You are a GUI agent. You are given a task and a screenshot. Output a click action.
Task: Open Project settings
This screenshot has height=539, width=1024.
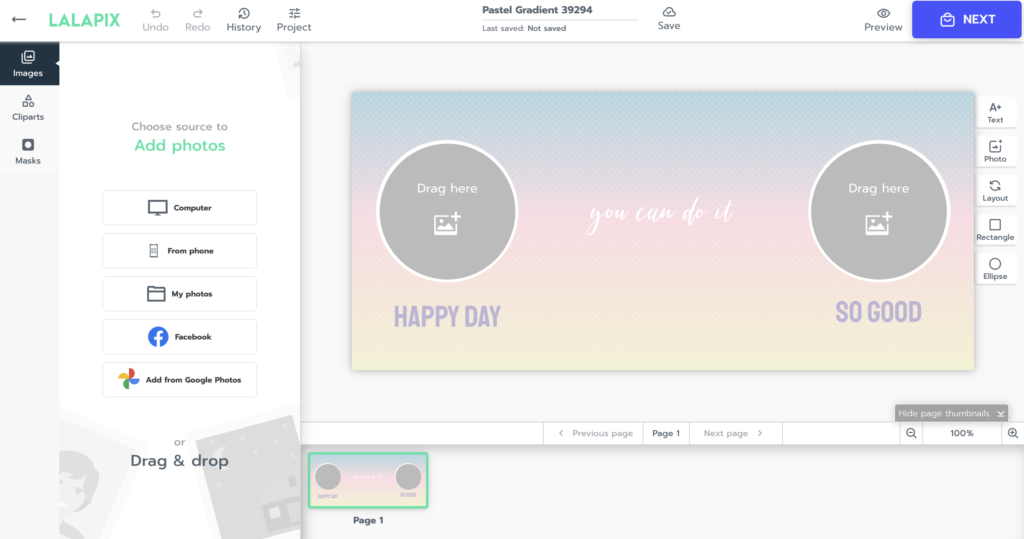[294, 19]
